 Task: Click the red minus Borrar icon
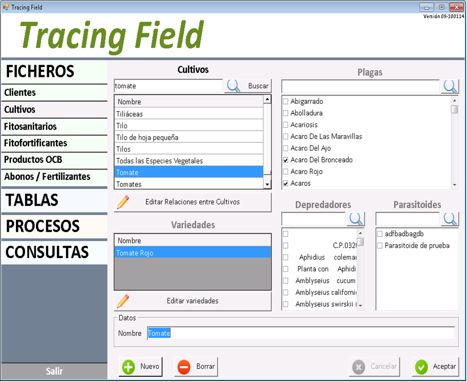pos(184,367)
